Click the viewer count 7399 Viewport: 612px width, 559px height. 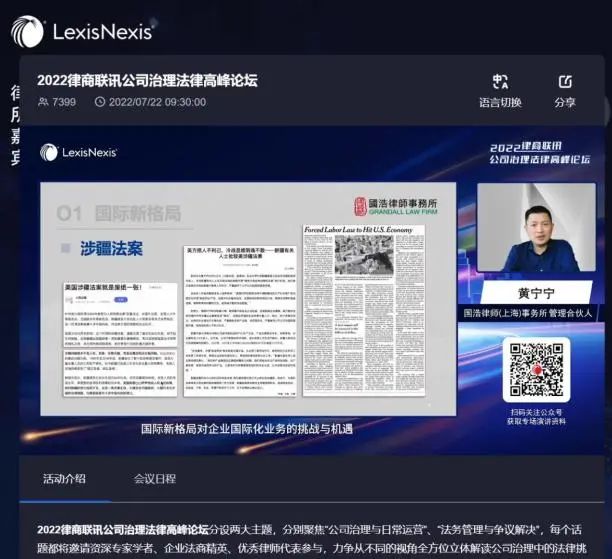(64, 102)
